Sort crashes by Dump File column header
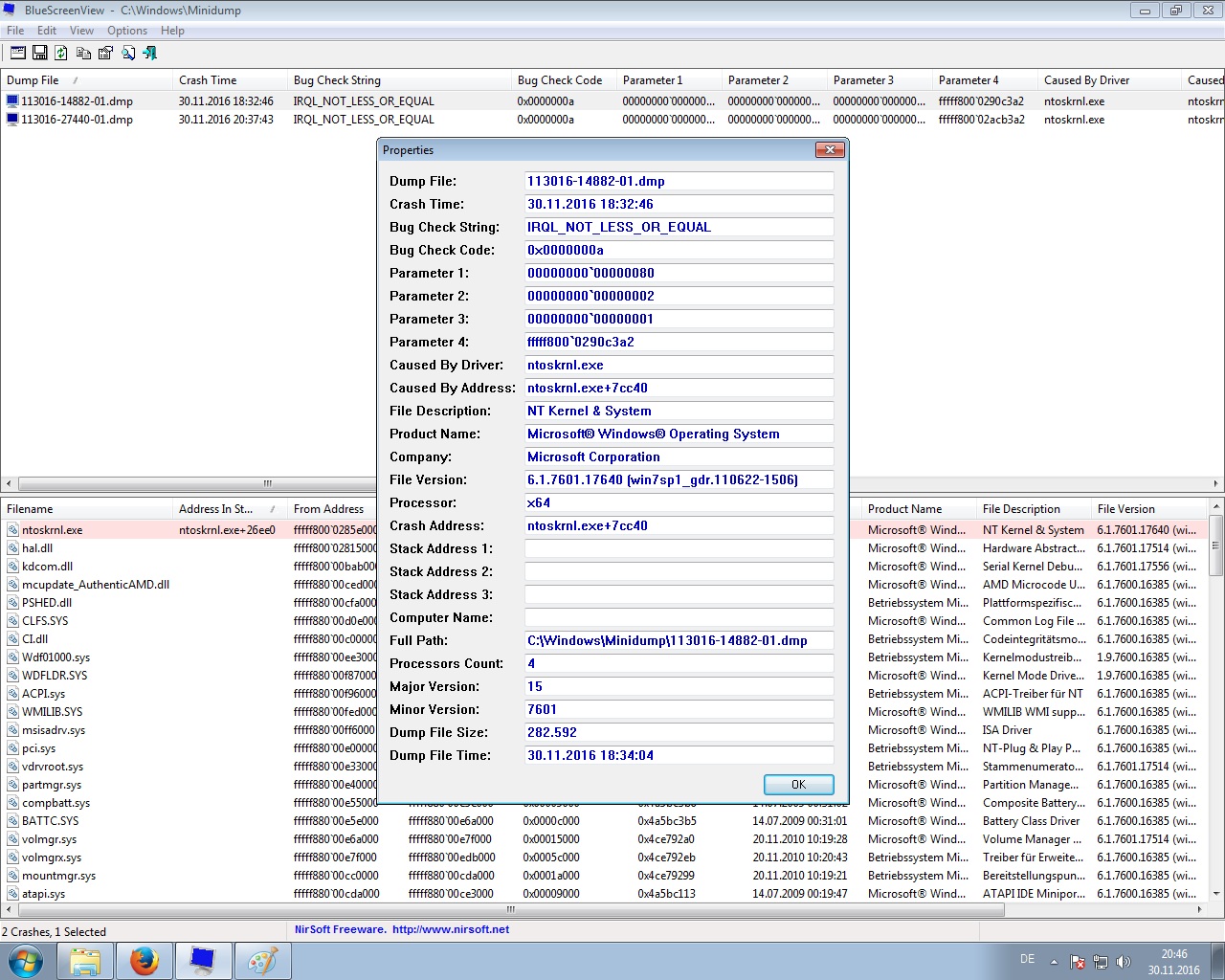Image resolution: width=1225 pixels, height=980 pixels. [x=86, y=80]
